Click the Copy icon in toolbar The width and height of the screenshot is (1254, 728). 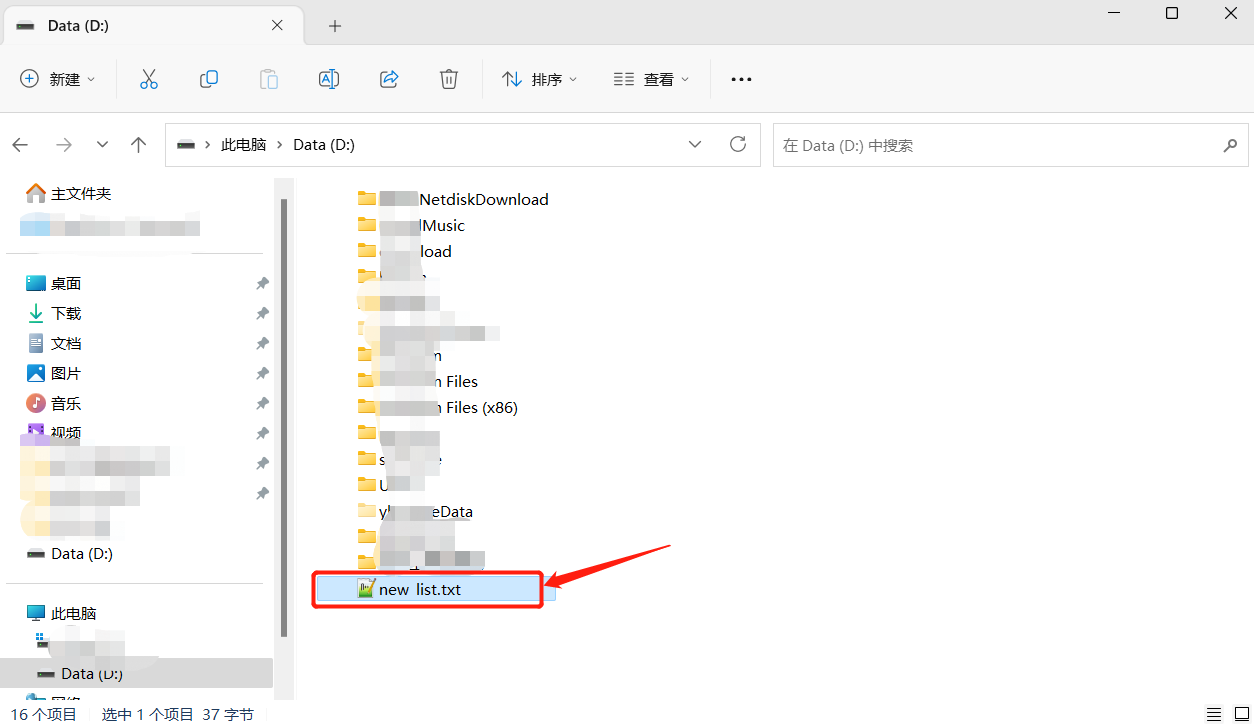click(208, 79)
